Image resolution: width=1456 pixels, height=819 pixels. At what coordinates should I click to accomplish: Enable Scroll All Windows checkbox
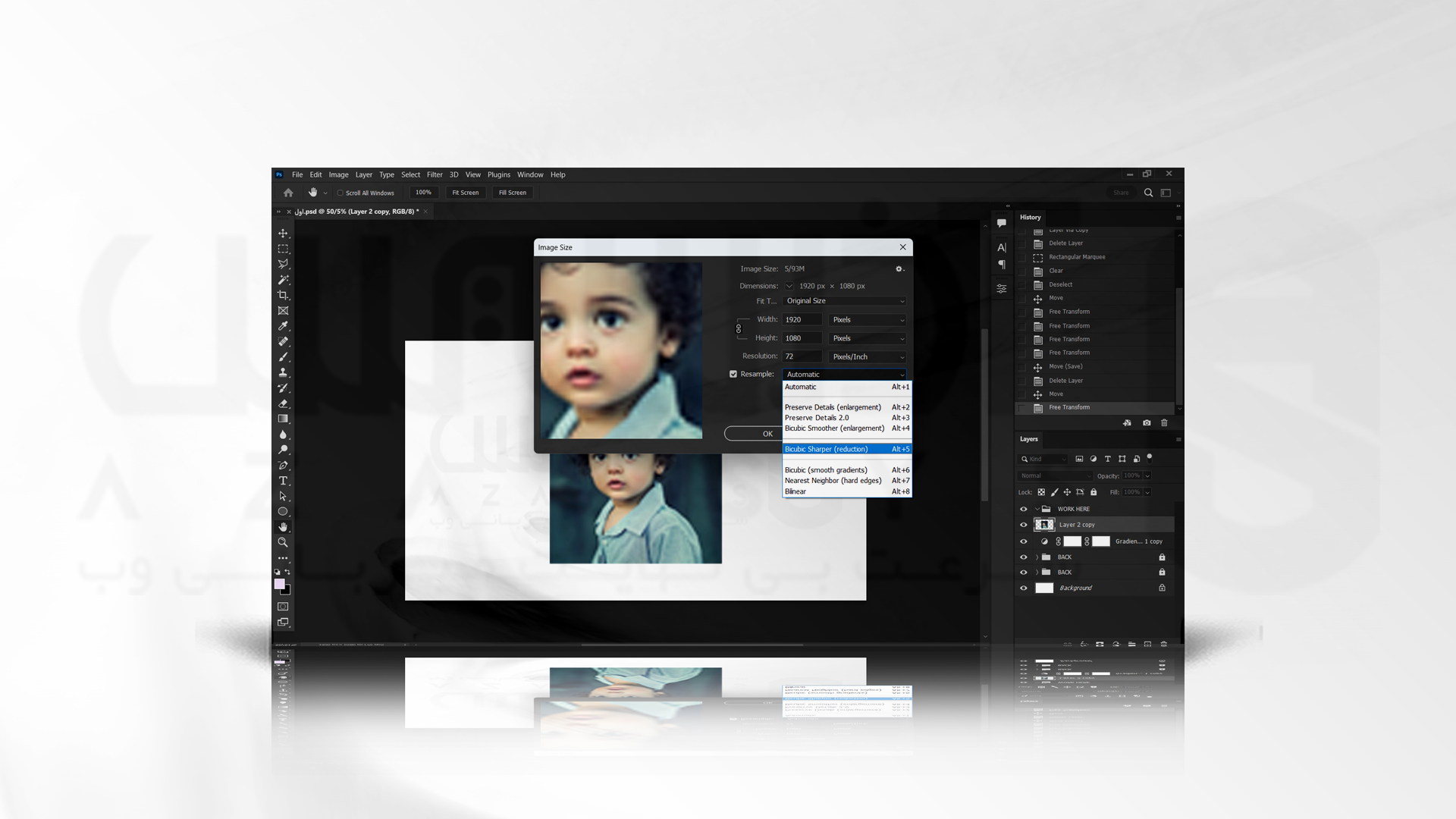pyautogui.click(x=340, y=193)
